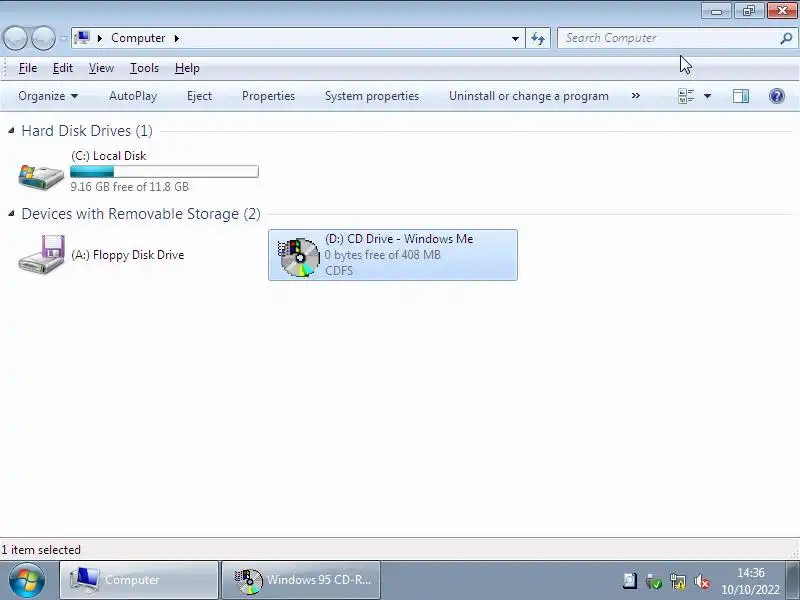Select the D: CD drive disc icon
The width and height of the screenshot is (800, 600).
tap(299, 257)
